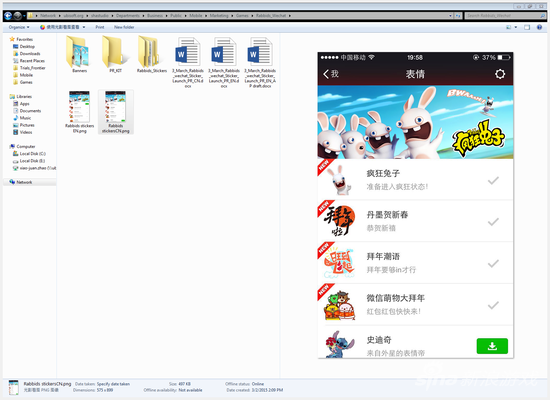
Task: Click Departments in the breadcrumb path
Action: tap(128, 15)
